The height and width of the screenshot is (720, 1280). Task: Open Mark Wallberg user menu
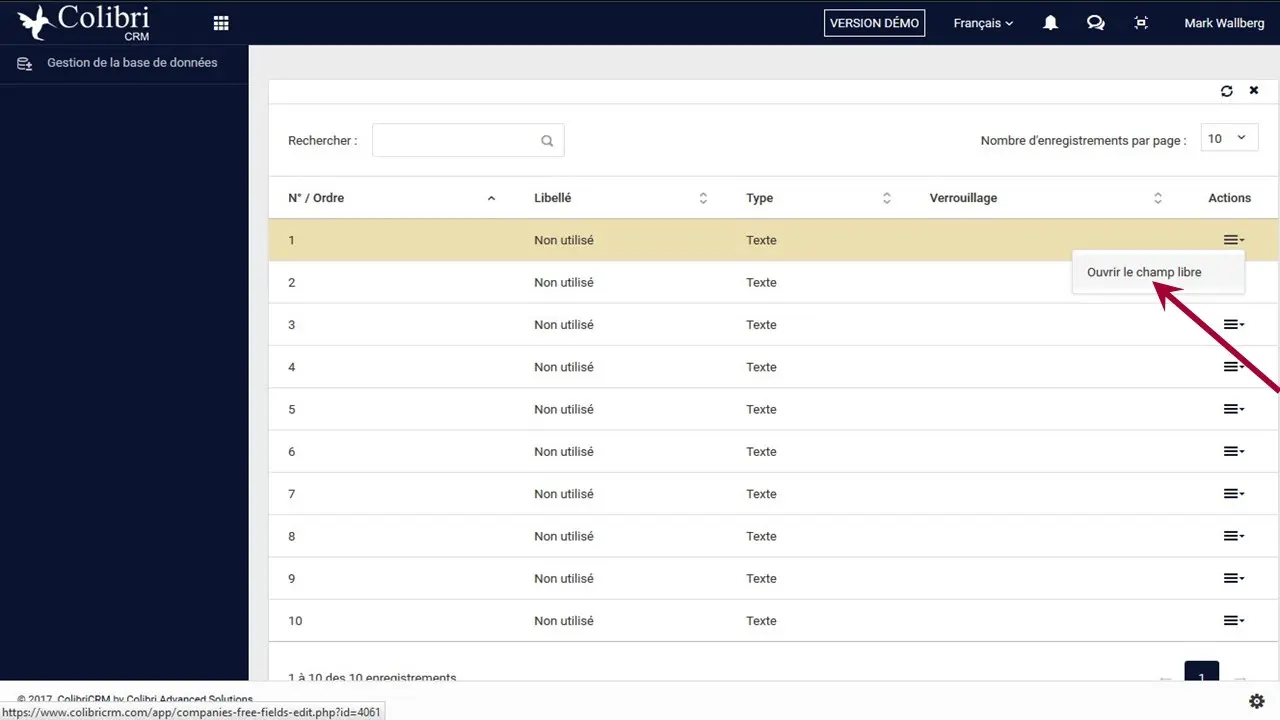pos(1224,23)
